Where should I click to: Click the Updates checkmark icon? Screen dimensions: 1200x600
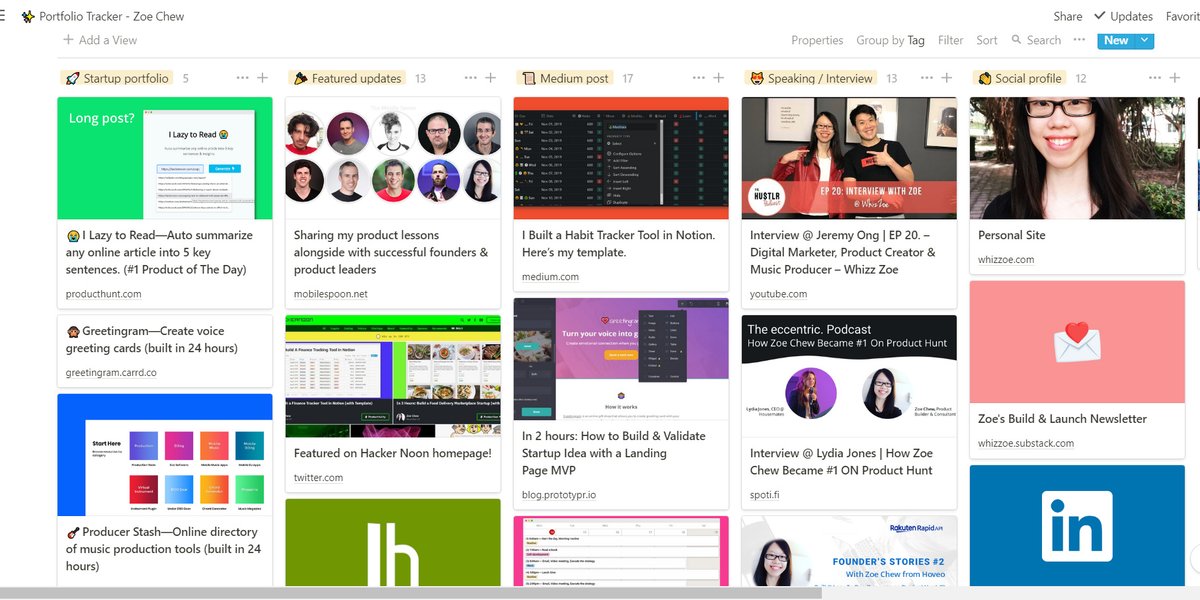point(1100,16)
